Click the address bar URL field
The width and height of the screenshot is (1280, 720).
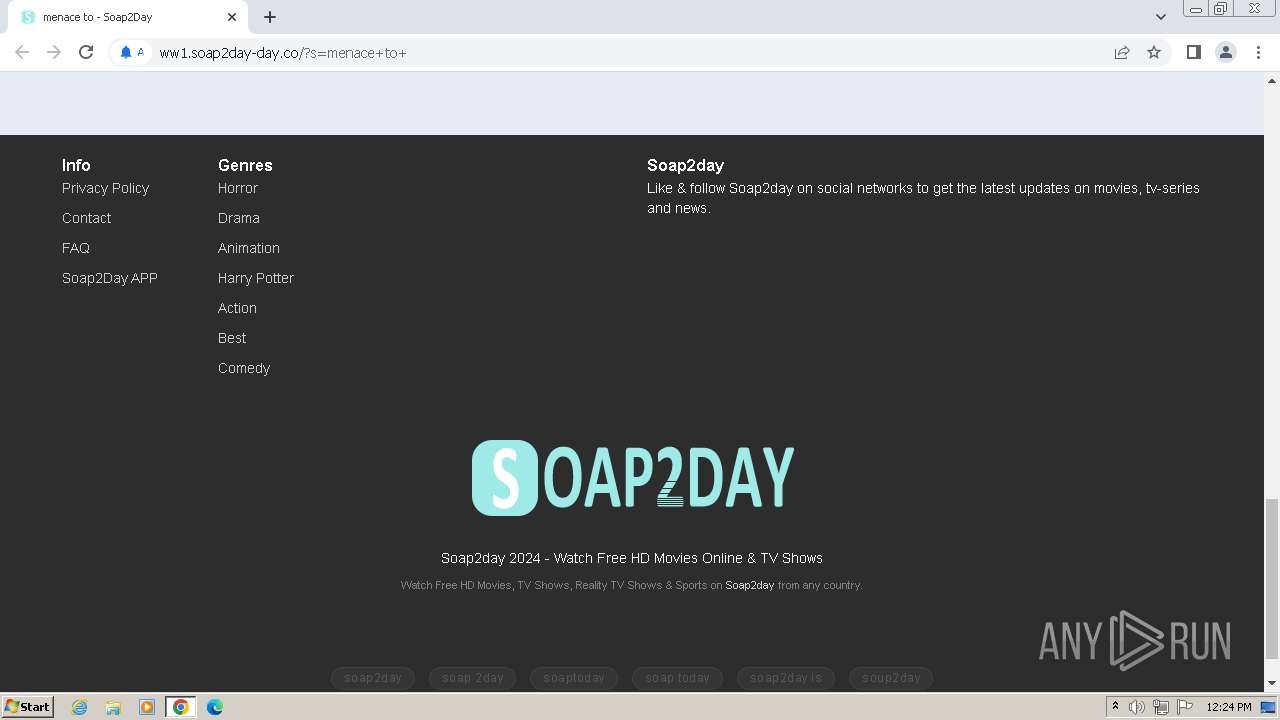coord(630,52)
